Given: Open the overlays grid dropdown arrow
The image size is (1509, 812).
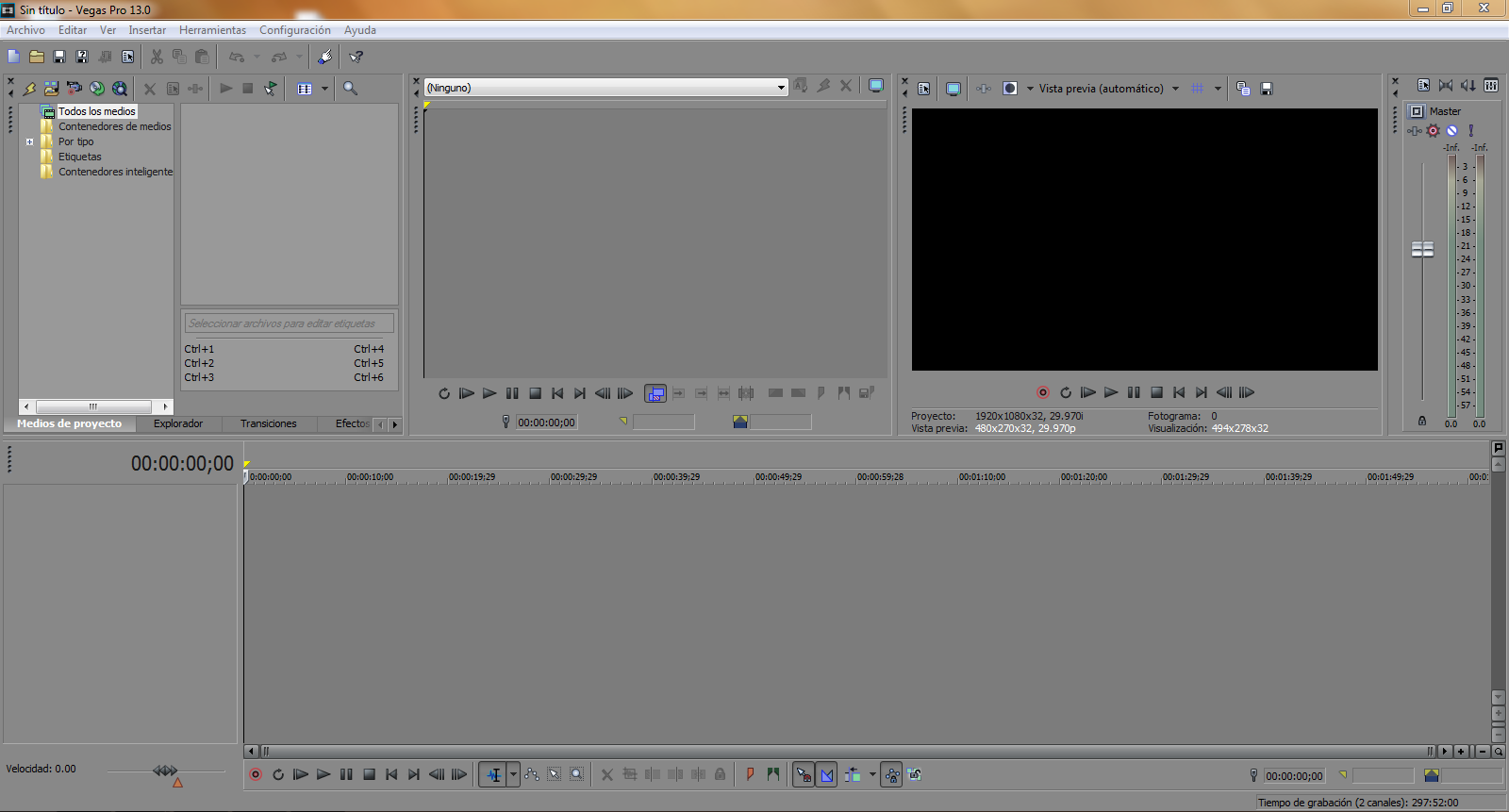Looking at the screenshot, I should pos(1218,89).
